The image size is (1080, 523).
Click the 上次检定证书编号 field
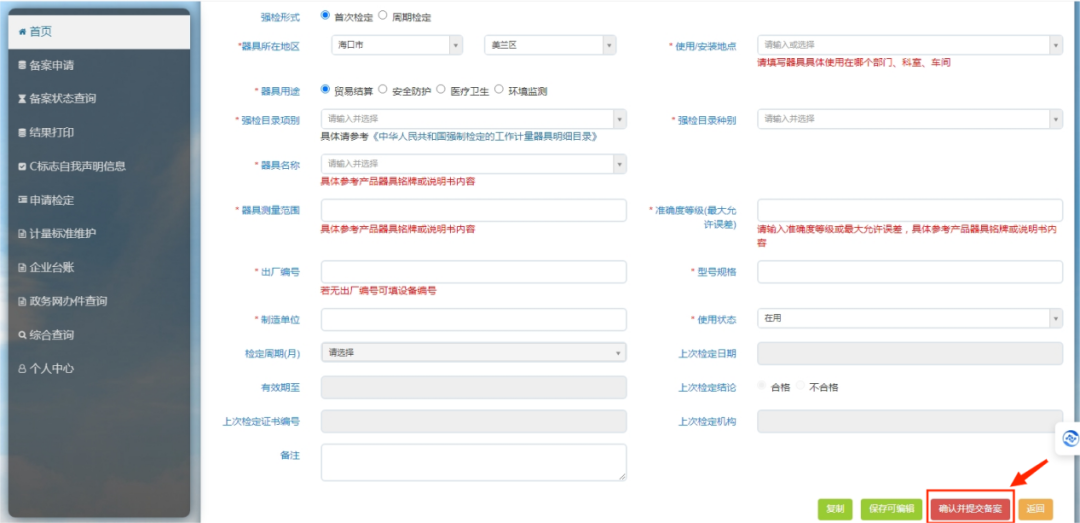pyautogui.click(x=474, y=421)
